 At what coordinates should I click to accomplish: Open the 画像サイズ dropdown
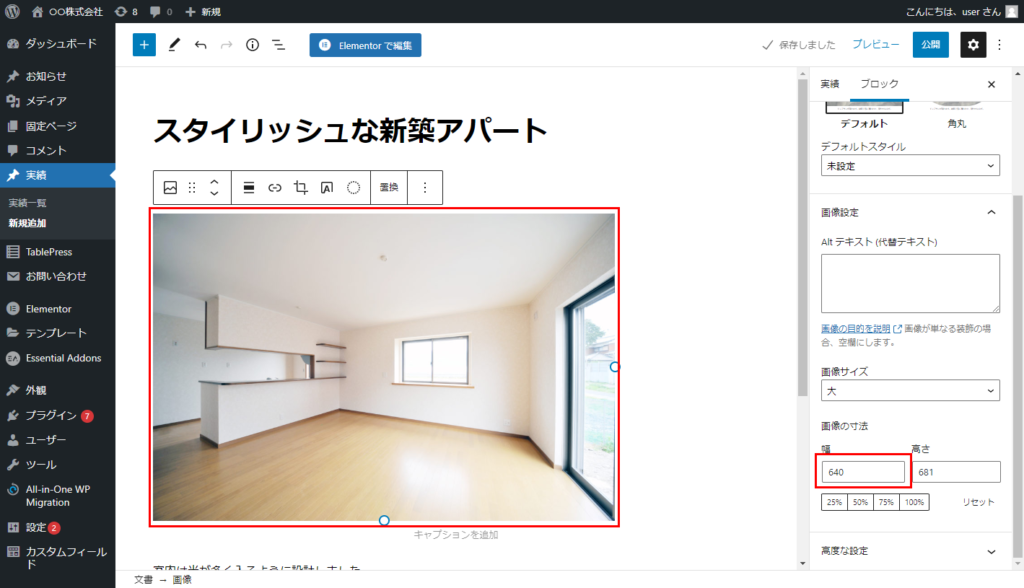[910, 391]
